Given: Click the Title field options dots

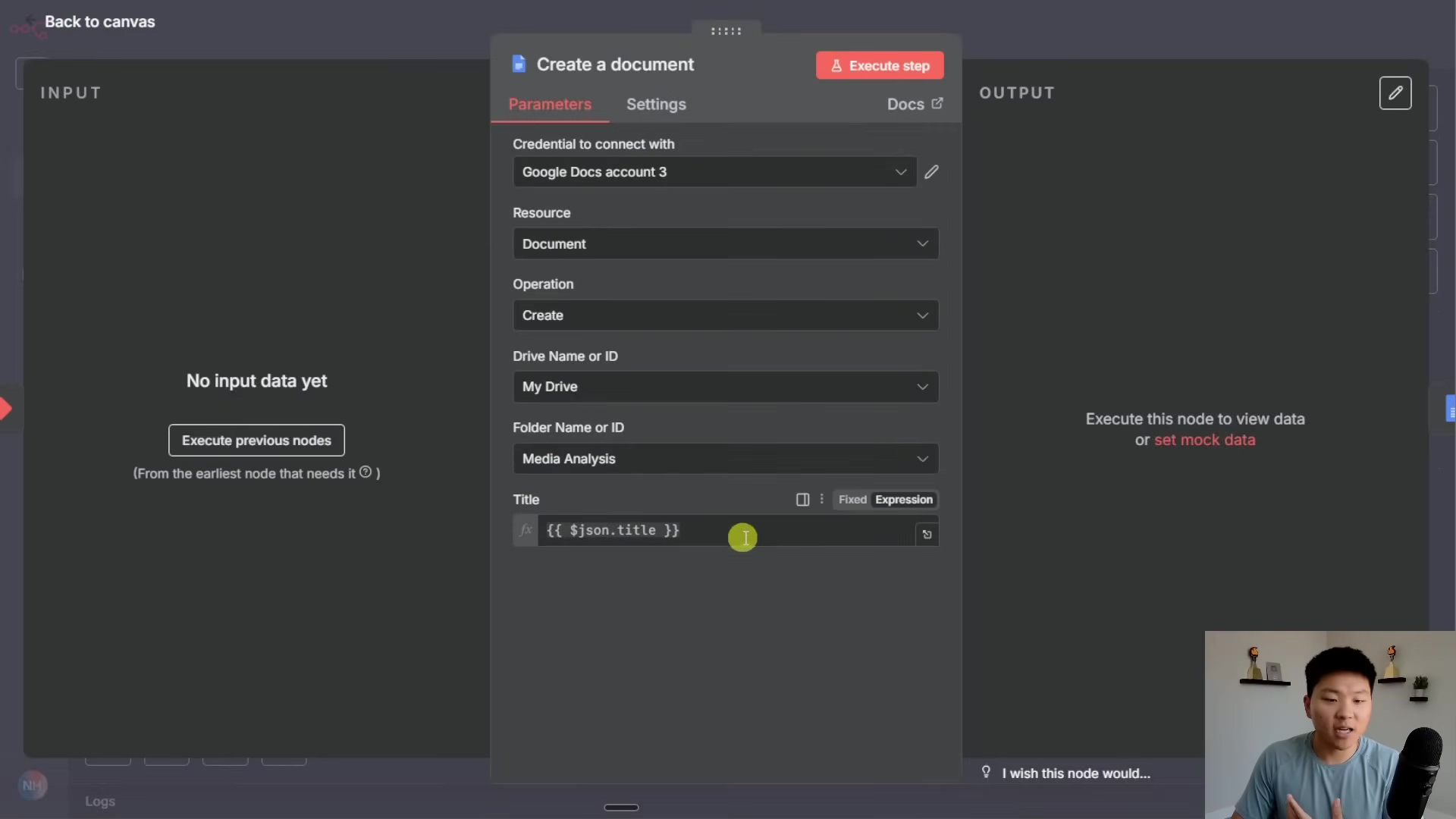Looking at the screenshot, I should [821, 499].
